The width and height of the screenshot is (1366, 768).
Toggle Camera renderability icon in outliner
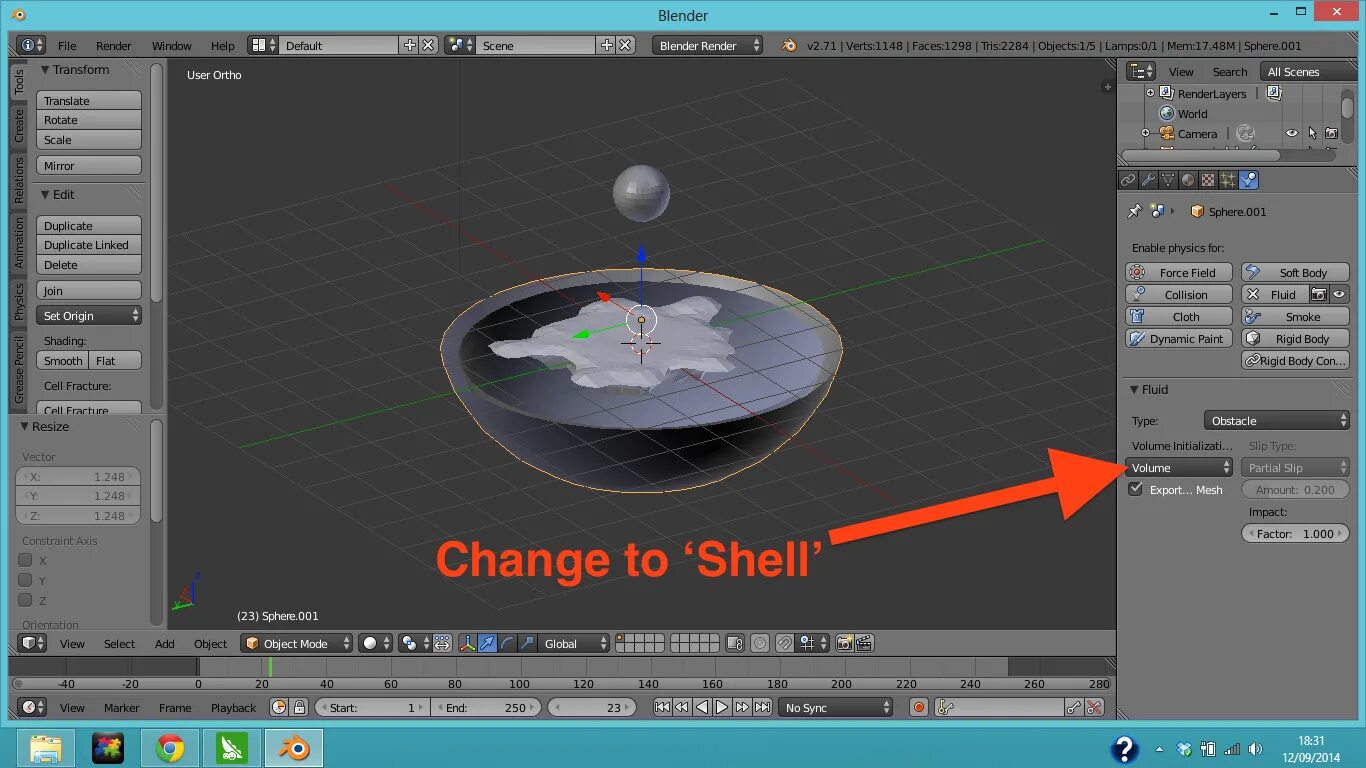1331,133
